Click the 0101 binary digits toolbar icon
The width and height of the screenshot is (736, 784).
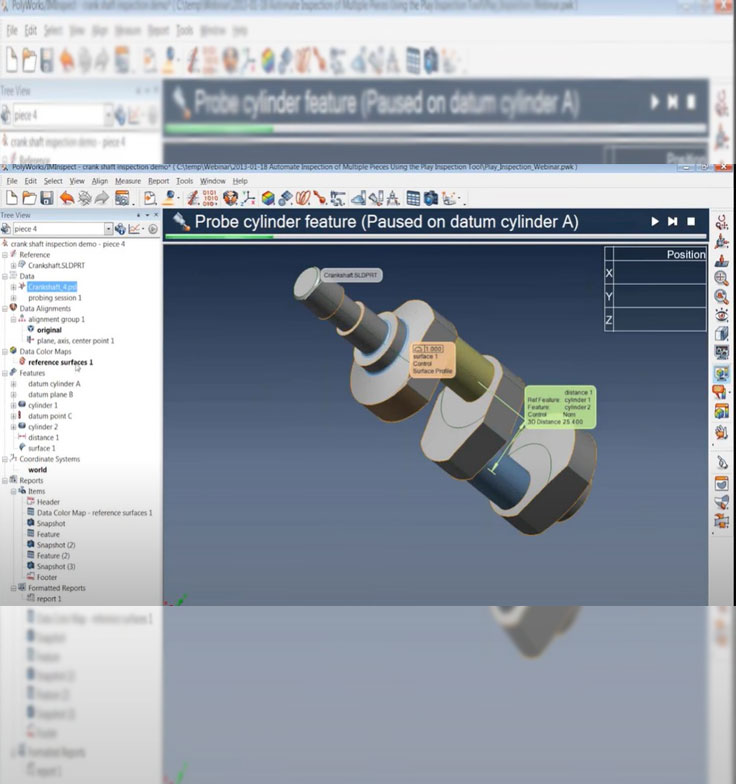coord(210,198)
